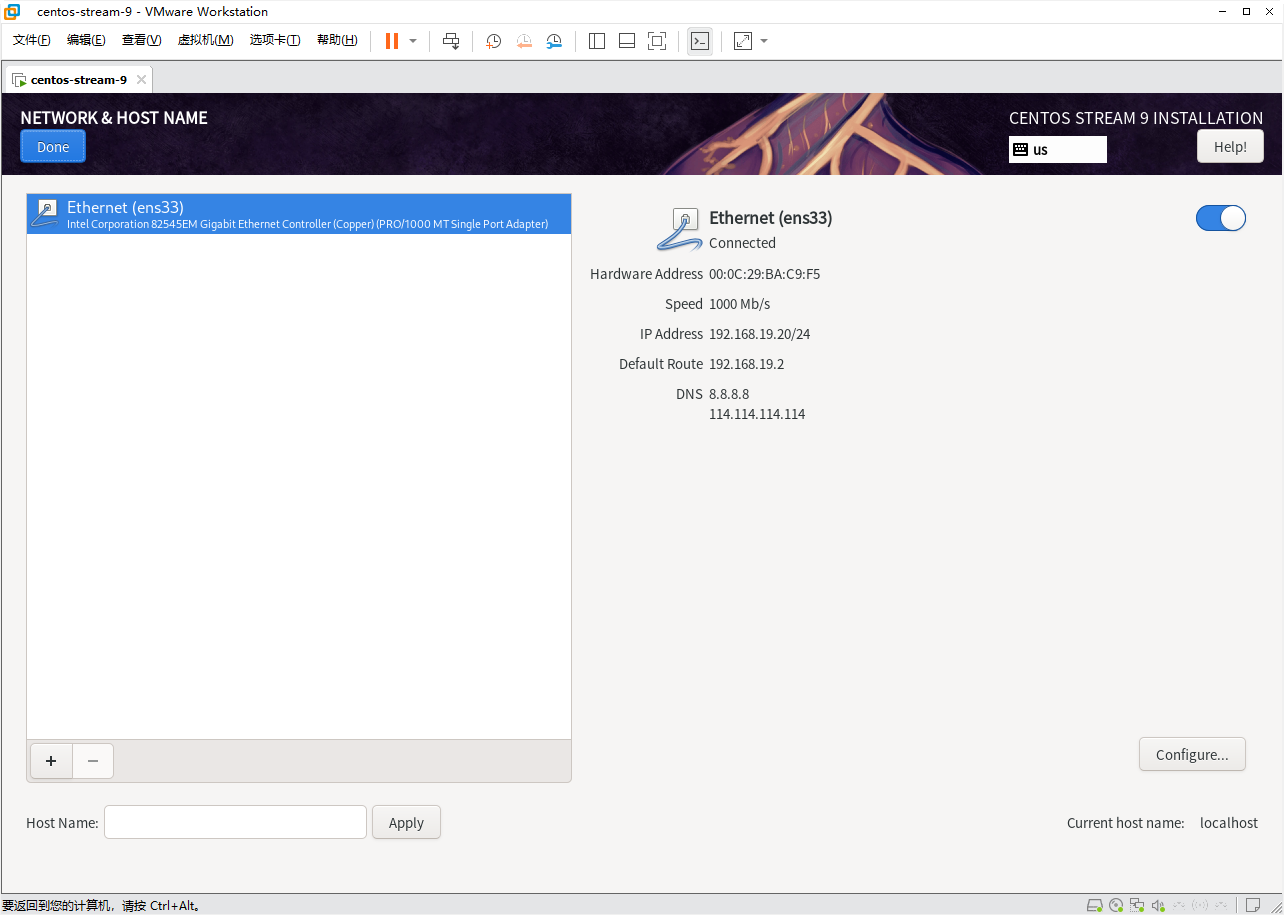Click the Done button
The width and height of the screenshot is (1284, 915).
[53, 147]
